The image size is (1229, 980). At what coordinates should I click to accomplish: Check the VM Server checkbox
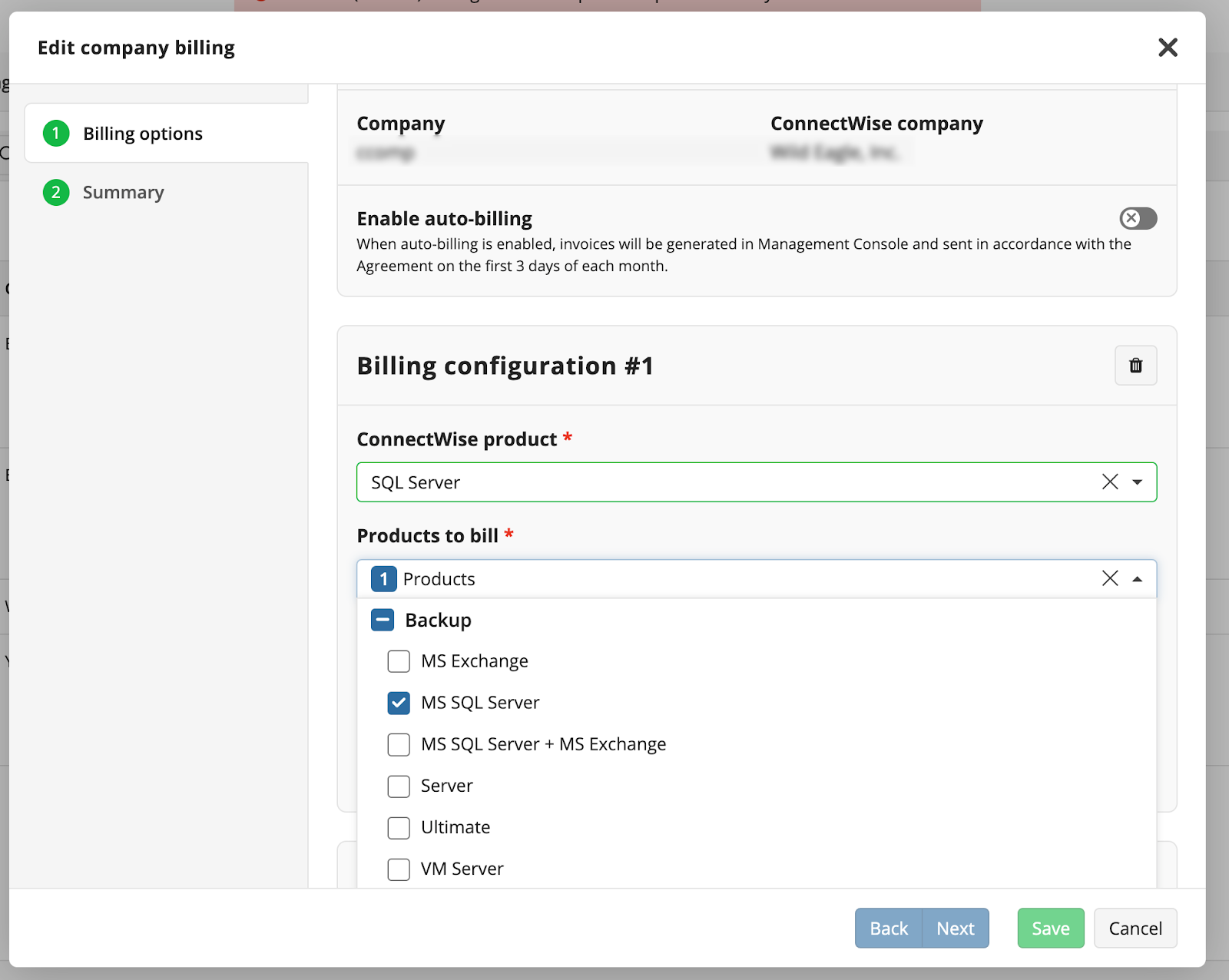[x=399, y=869]
